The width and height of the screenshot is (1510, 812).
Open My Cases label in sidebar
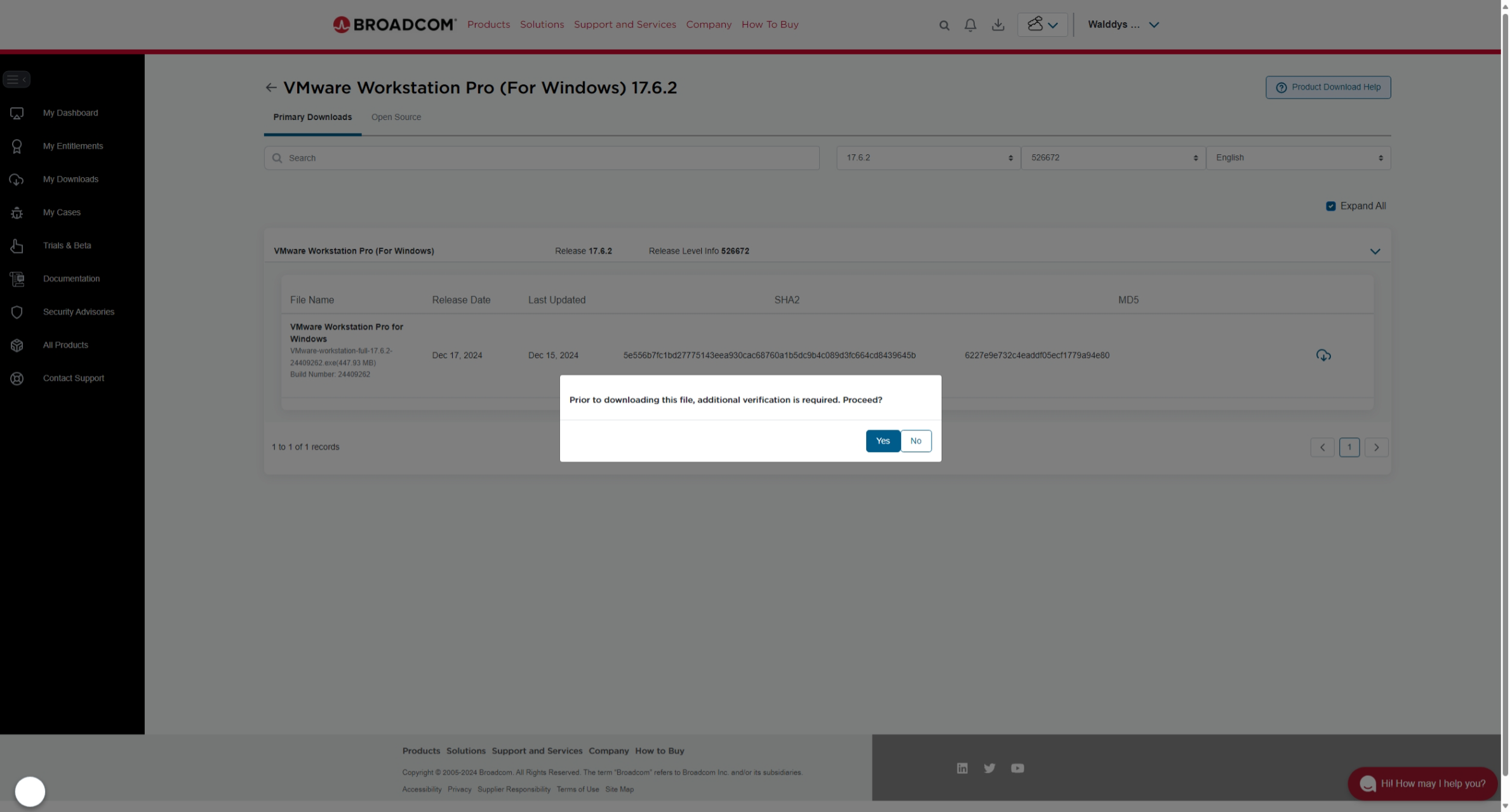click(x=62, y=212)
